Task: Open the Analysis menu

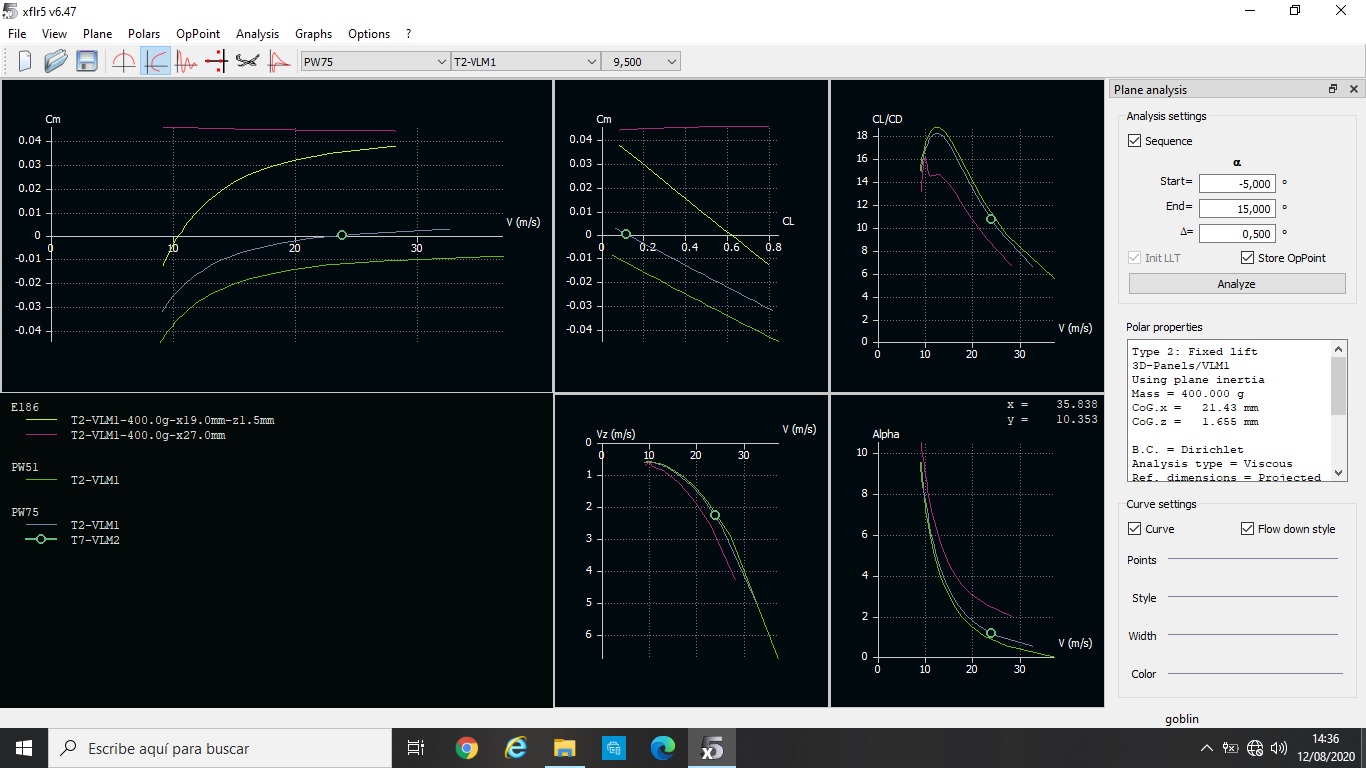Action: click(257, 33)
